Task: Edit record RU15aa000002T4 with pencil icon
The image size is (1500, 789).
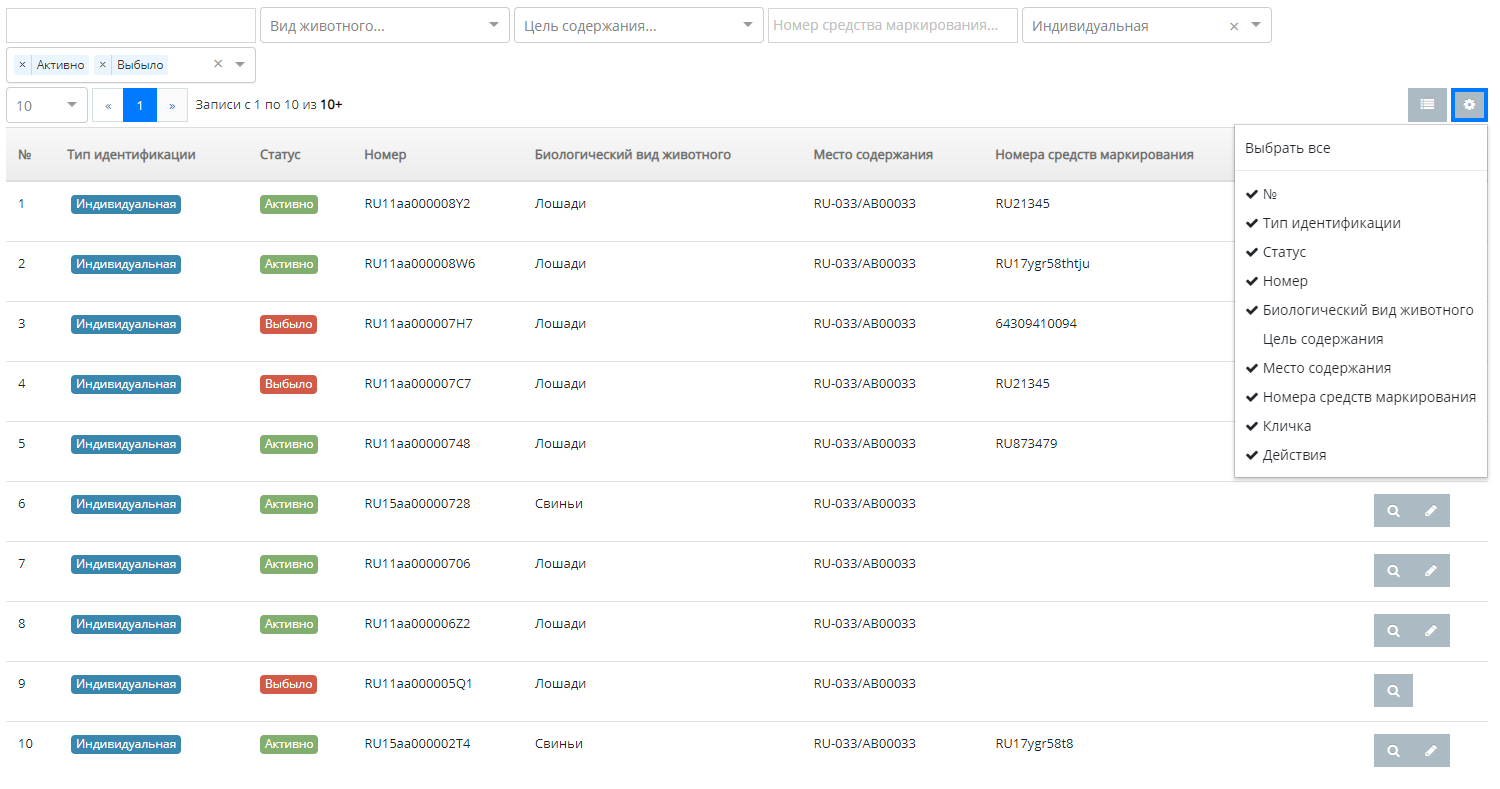Action: tap(1431, 751)
